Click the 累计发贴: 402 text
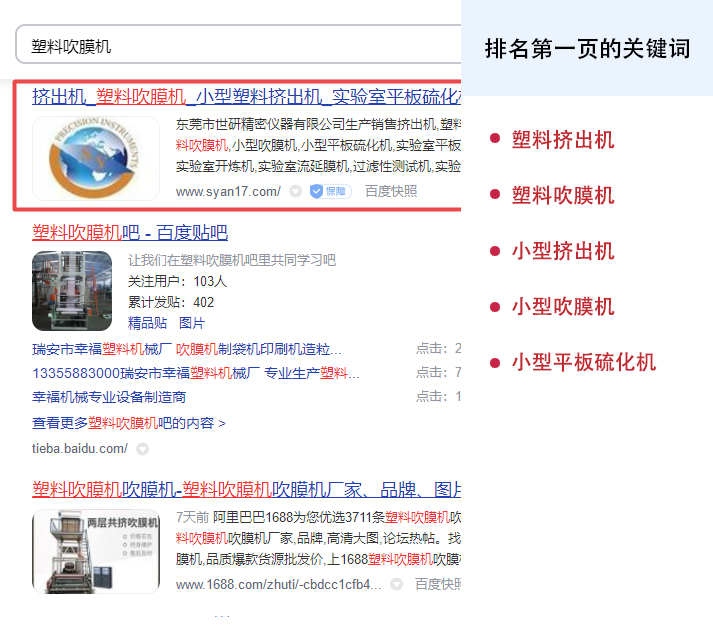This screenshot has height=637, width=713. tap(171, 302)
